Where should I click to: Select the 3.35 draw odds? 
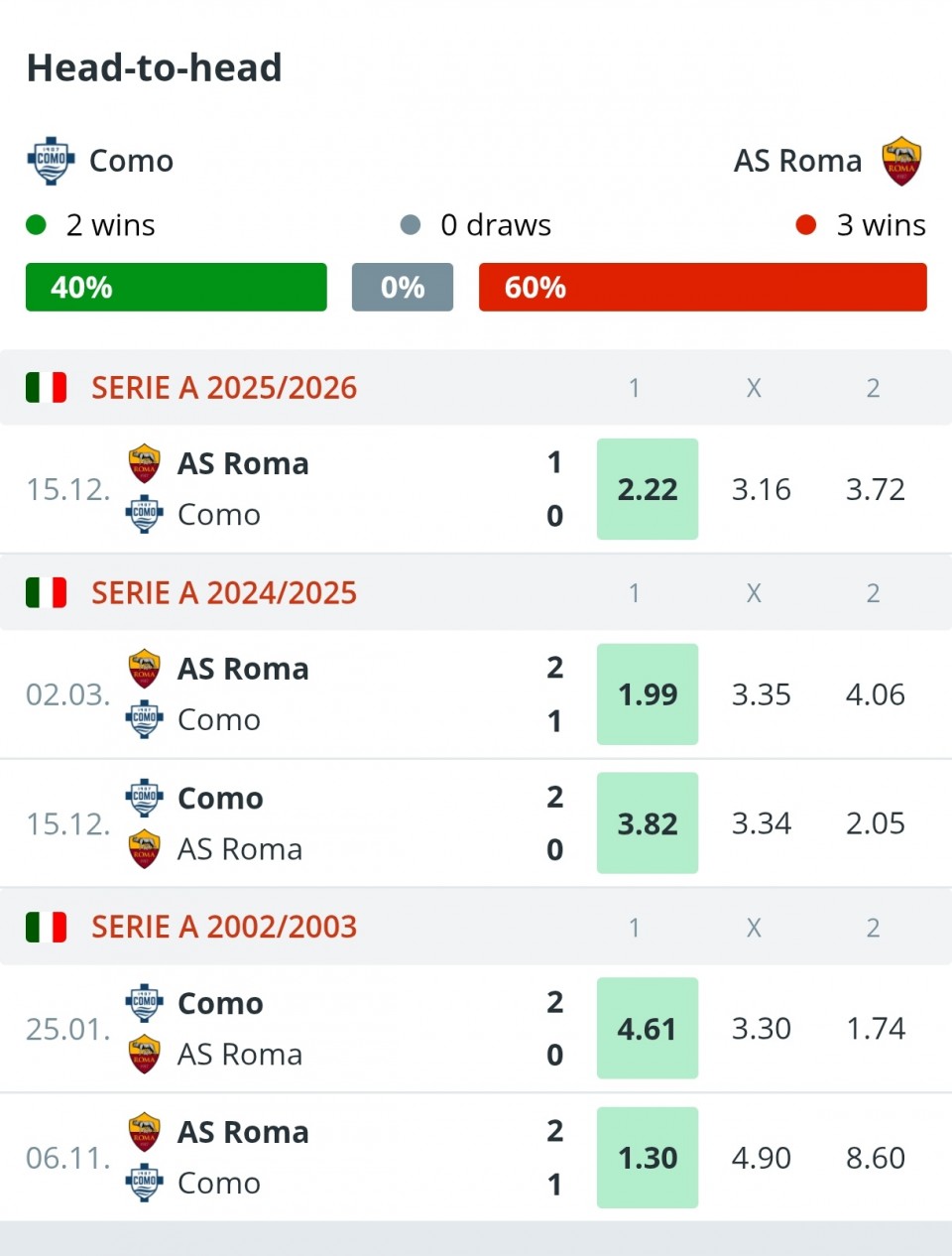coord(762,694)
